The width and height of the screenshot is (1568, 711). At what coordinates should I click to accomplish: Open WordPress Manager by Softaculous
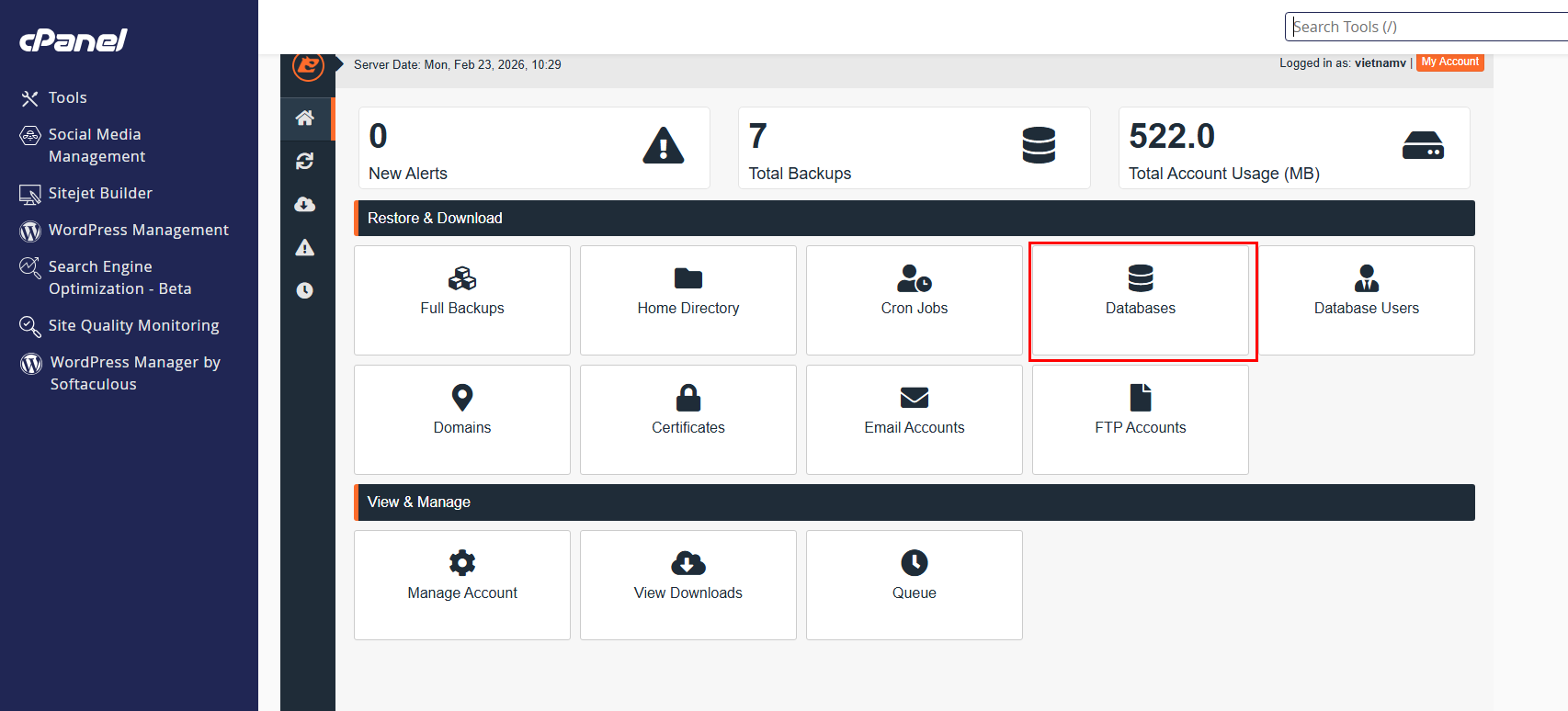[x=135, y=373]
